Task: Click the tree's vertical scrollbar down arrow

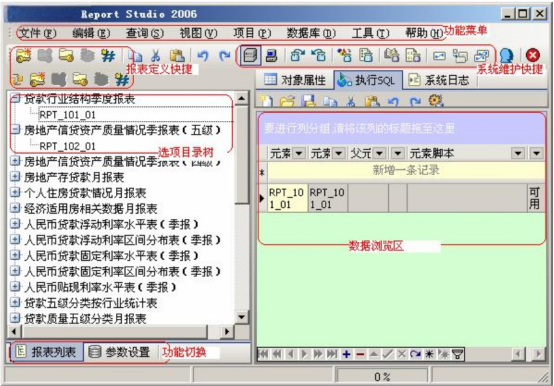Action: pyautogui.click(x=242, y=316)
